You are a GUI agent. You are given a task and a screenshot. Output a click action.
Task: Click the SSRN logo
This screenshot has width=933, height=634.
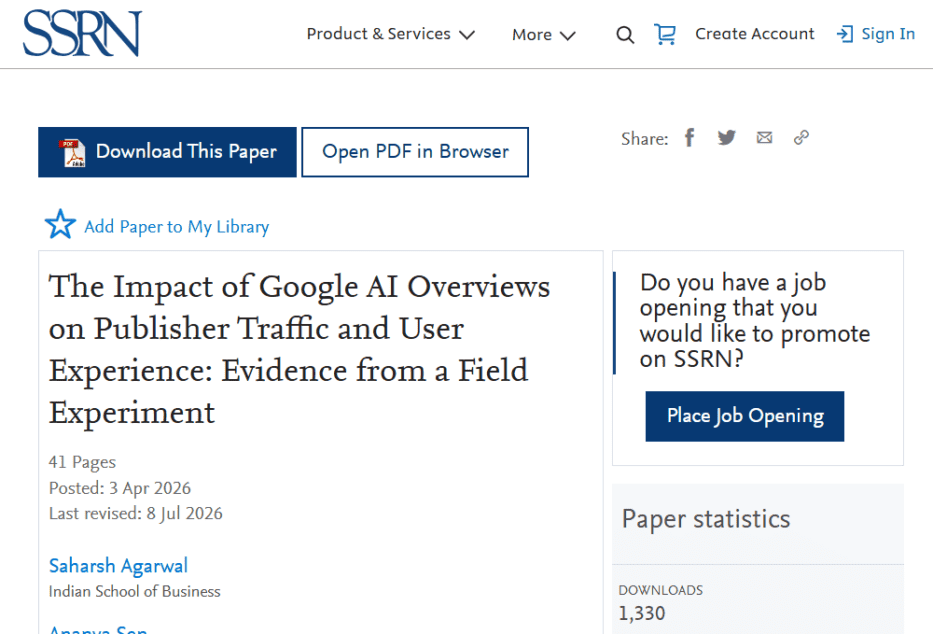click(x=82, y=33)
